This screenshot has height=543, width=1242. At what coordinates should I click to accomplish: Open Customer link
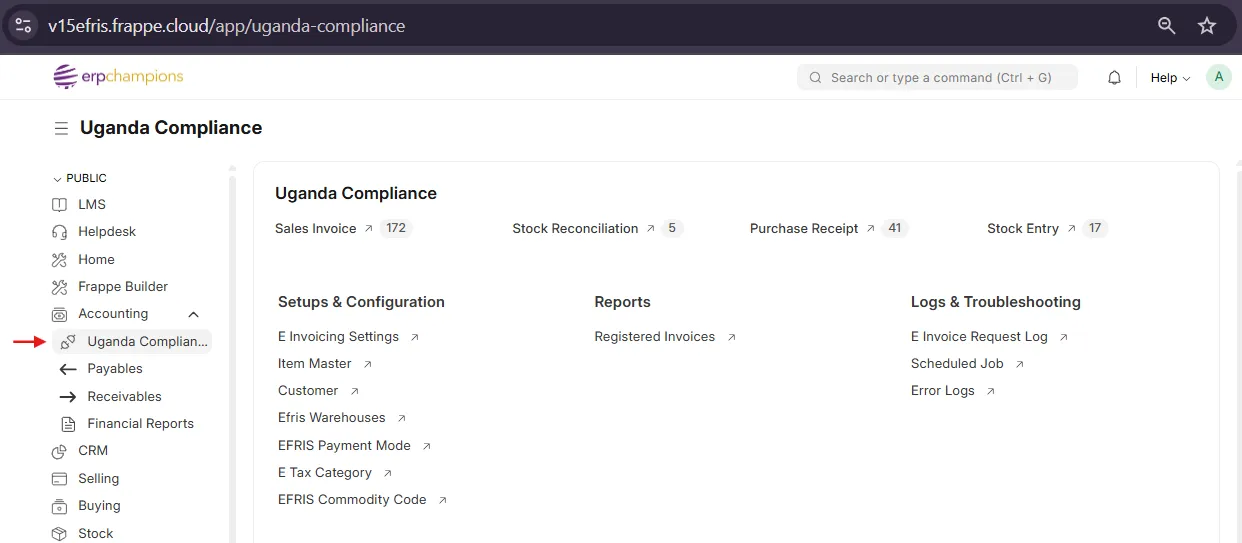[308, 391]
